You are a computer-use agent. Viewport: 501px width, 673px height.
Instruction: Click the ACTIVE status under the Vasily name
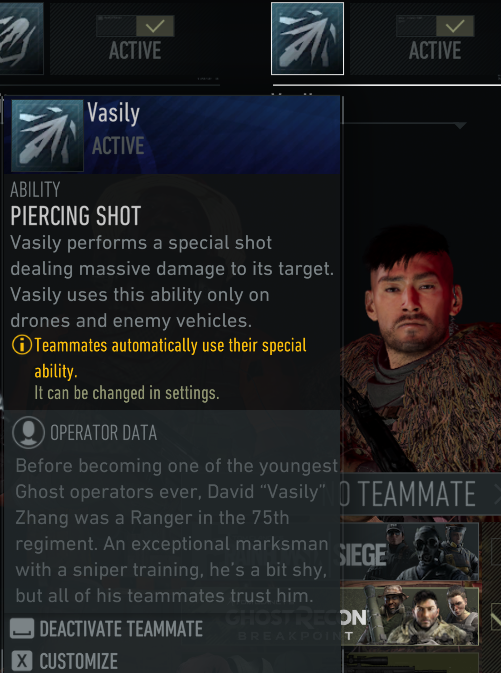[118, 146]
